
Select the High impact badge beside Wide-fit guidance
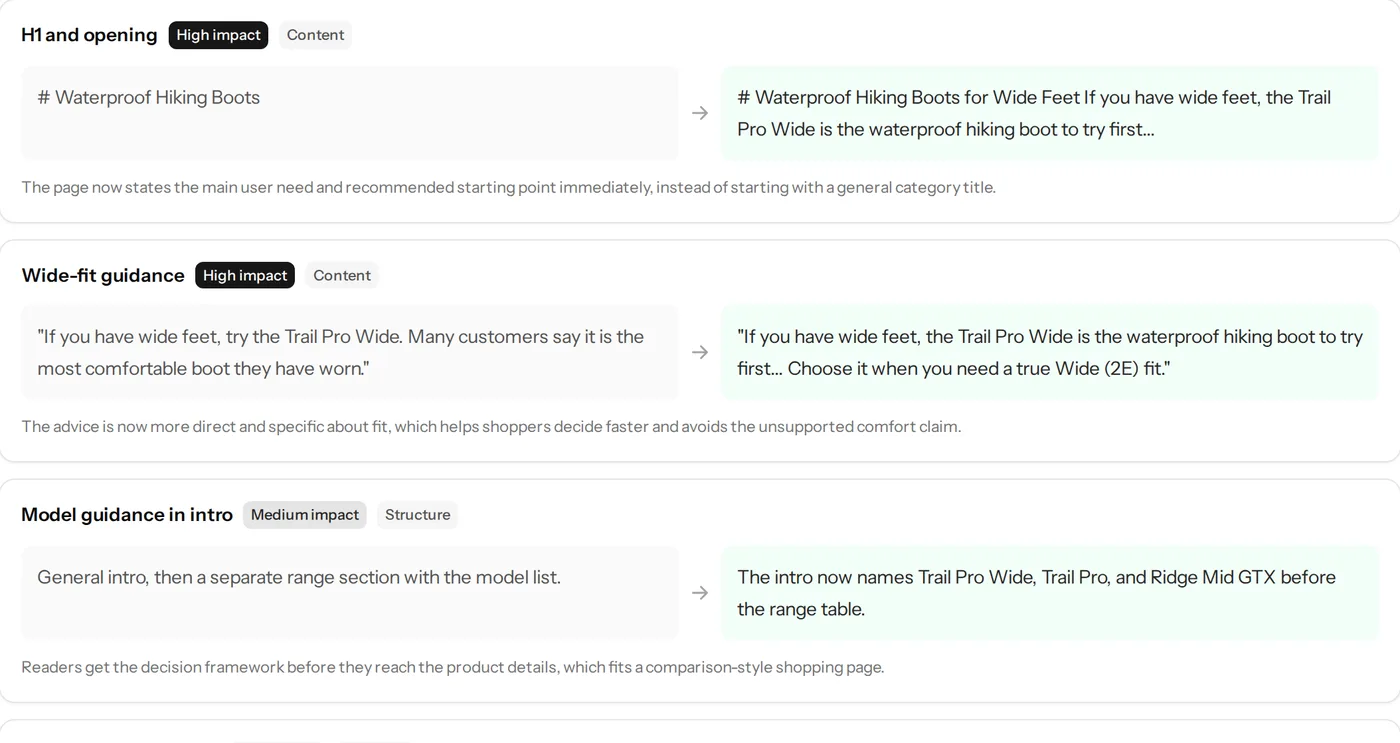pyautogui.click(x=245, y=275)
